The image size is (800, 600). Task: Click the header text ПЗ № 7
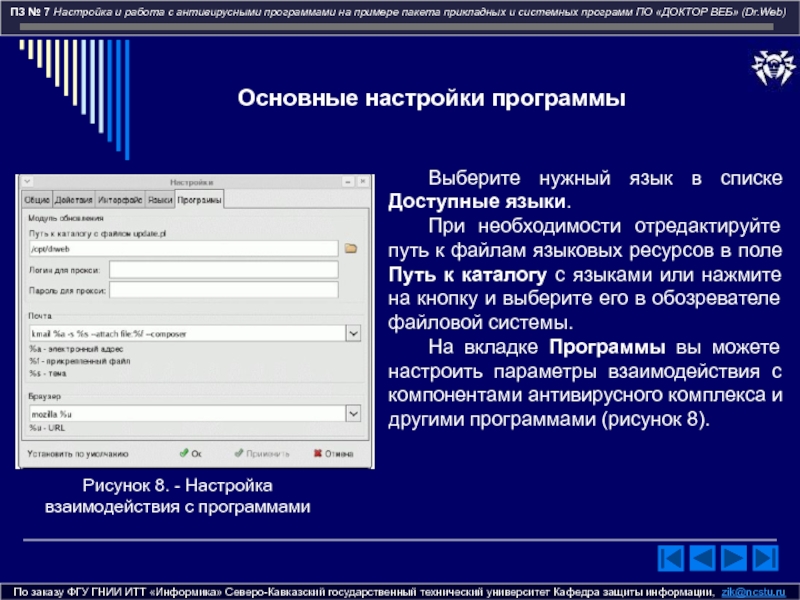pyautogui.click(x=30, y=11)
